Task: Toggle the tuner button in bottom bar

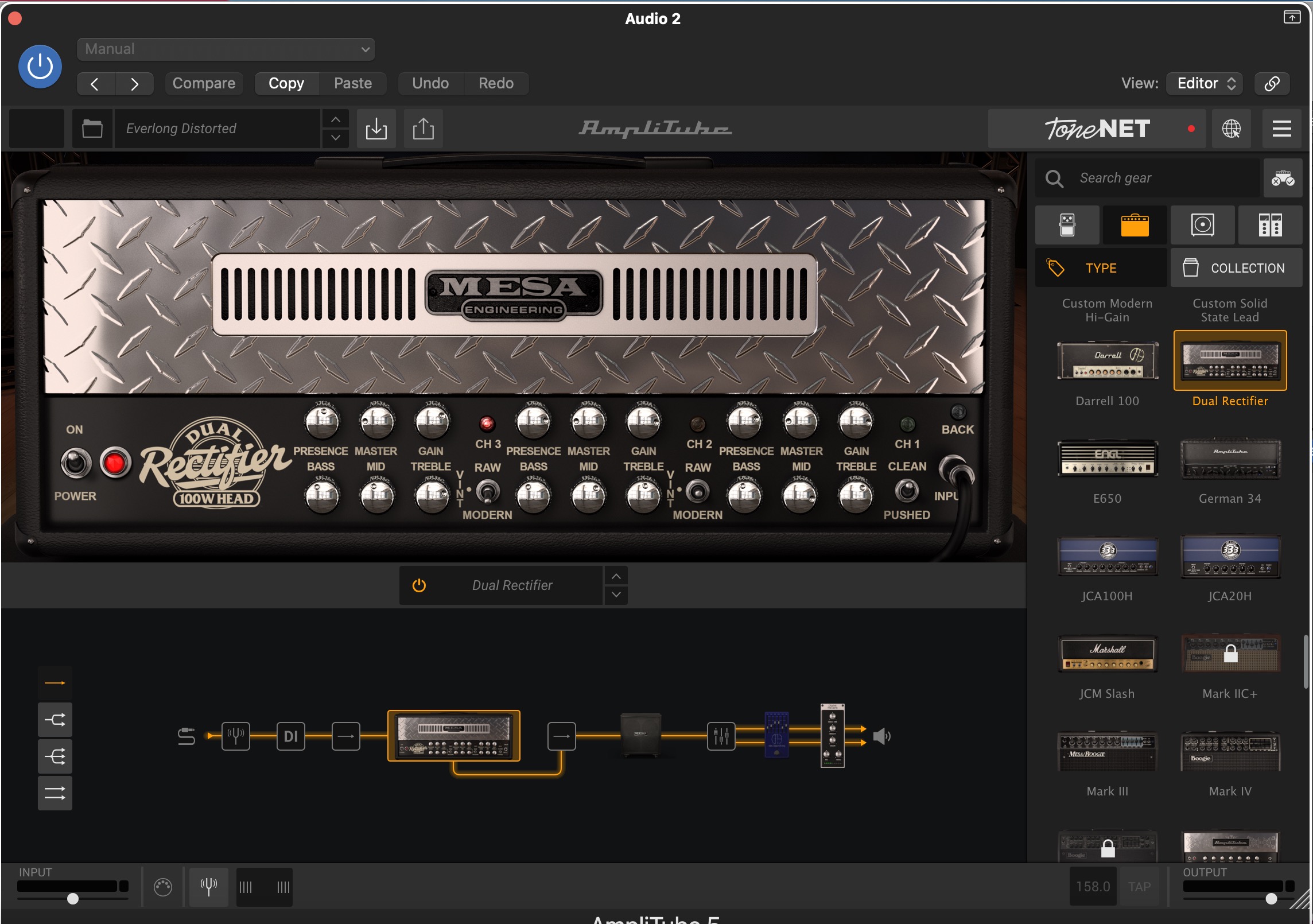Action: [209, 887]
